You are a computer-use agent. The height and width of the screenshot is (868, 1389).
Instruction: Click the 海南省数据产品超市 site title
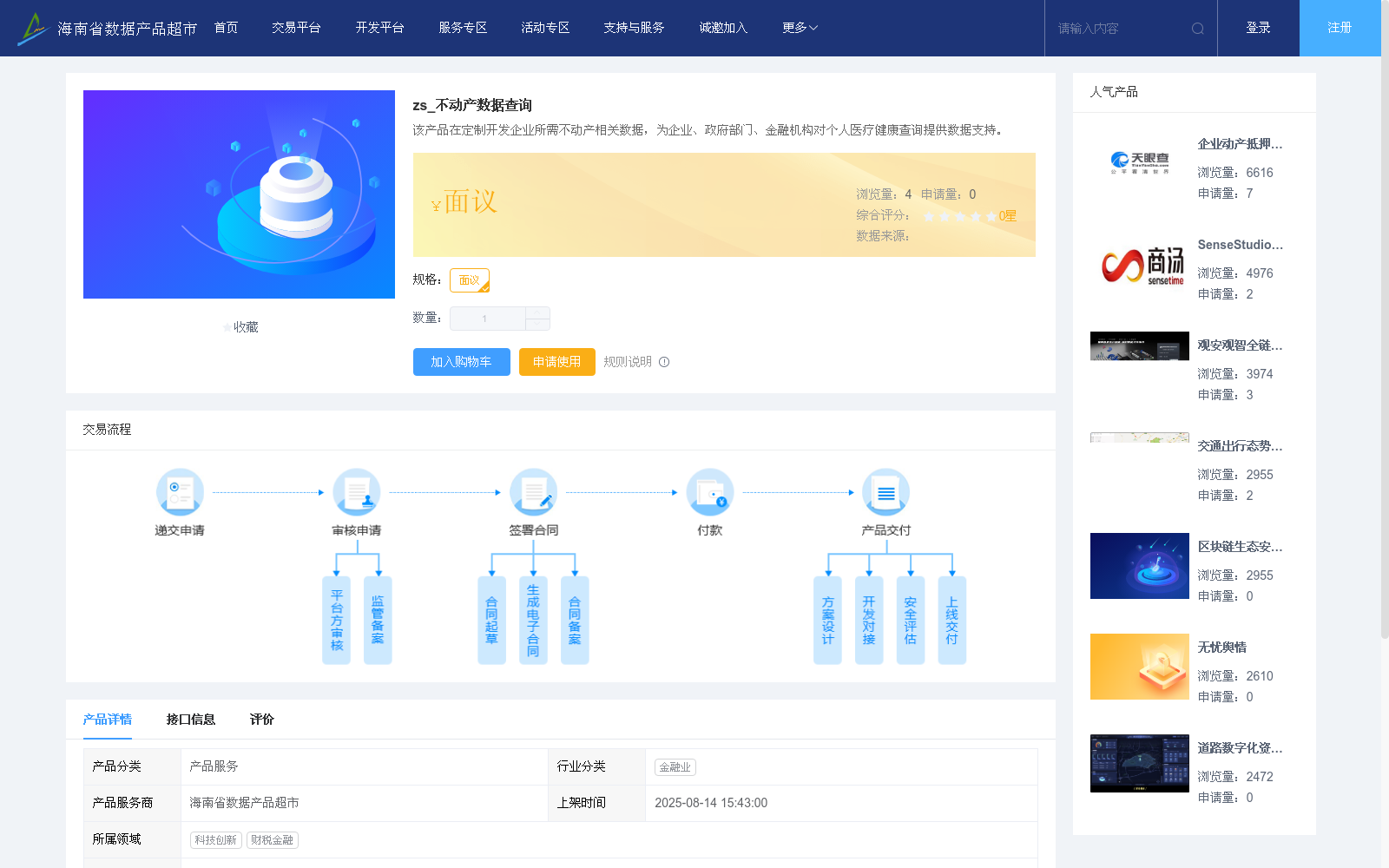pyautogui.click(x=128, y=29)
